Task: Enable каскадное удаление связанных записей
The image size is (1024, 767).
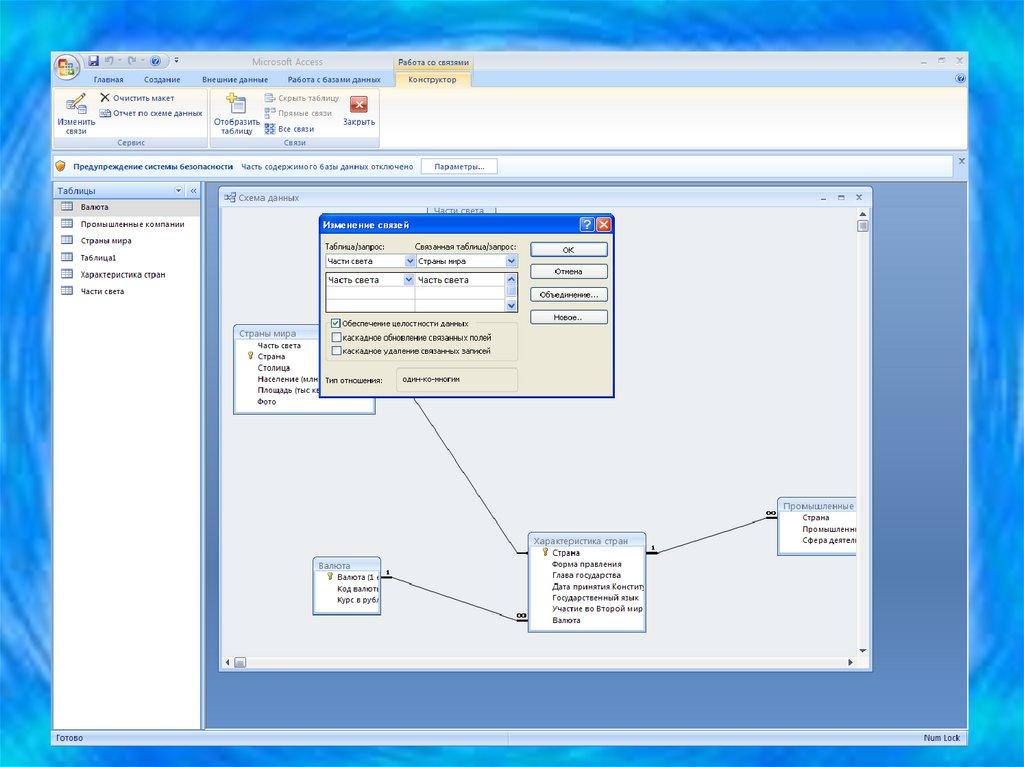Action: coord(336,351)
